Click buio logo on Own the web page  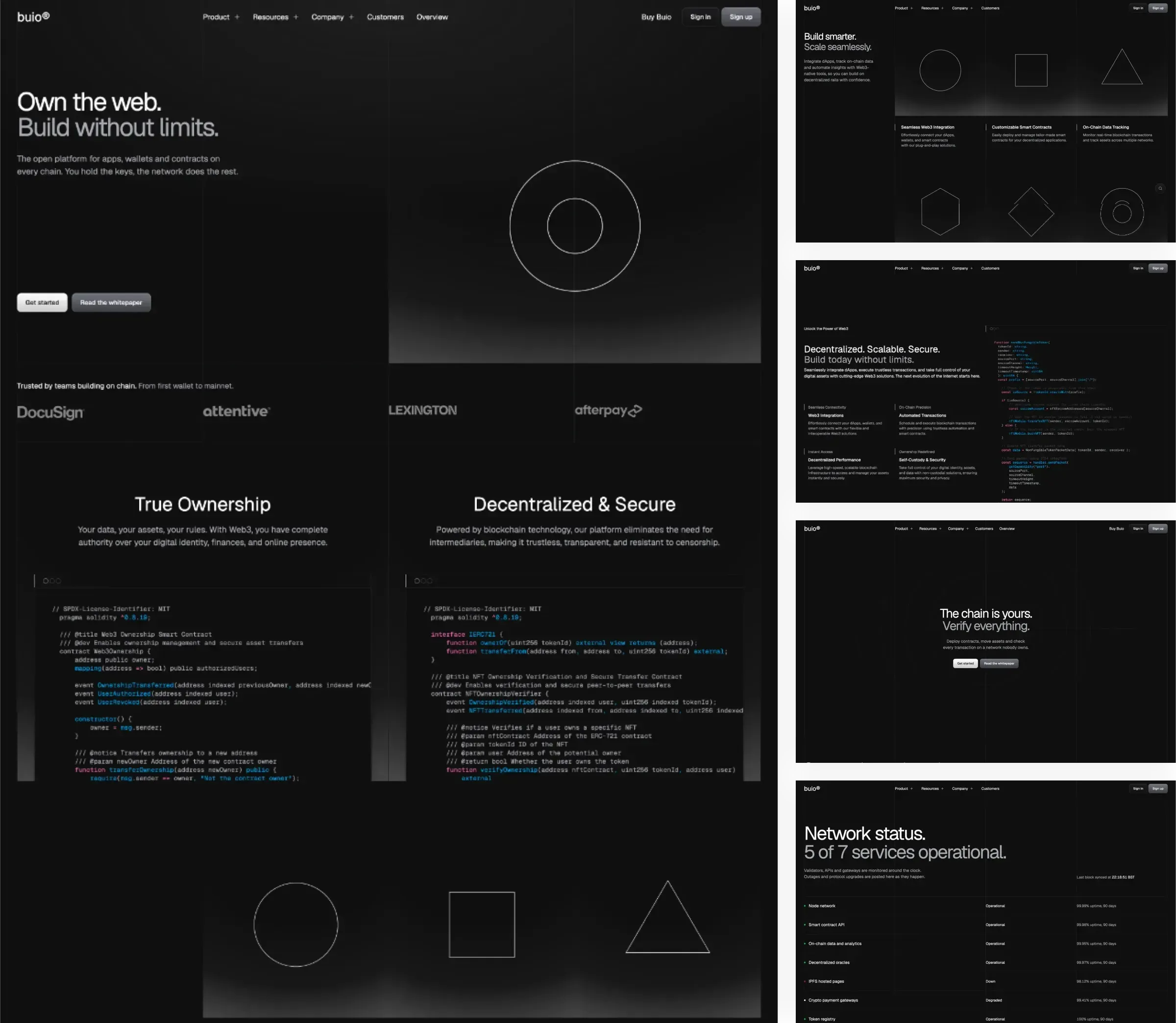tap(33, 17)
